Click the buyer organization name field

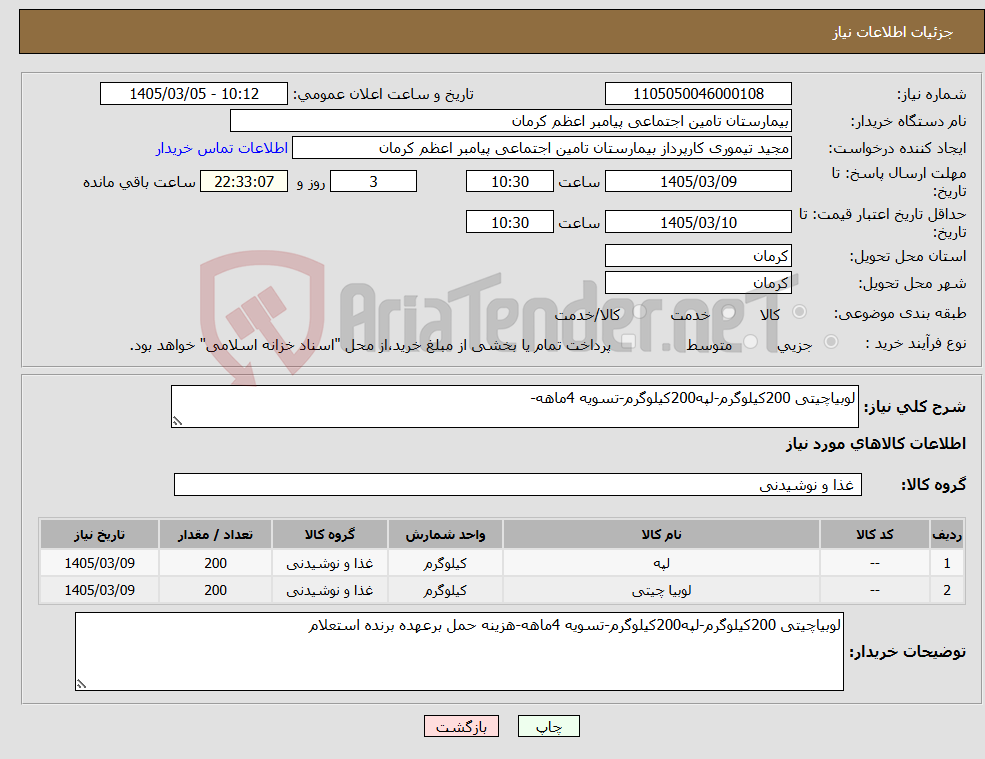pos(511,121)
